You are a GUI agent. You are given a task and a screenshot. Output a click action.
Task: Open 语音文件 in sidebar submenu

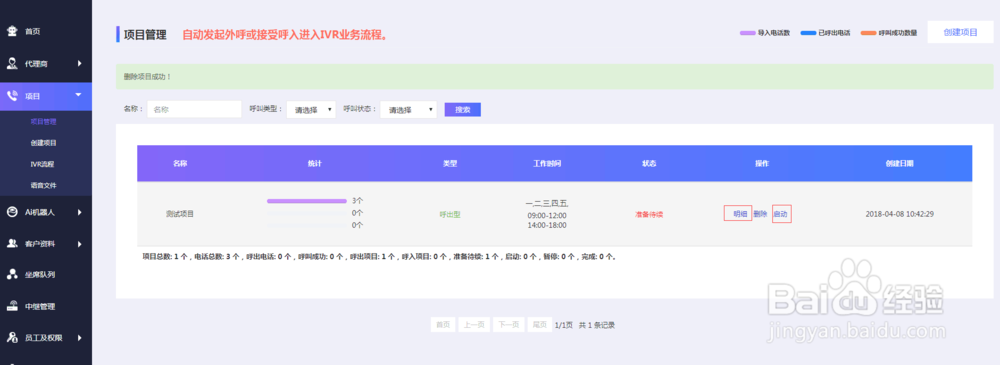tap(43, 185)
